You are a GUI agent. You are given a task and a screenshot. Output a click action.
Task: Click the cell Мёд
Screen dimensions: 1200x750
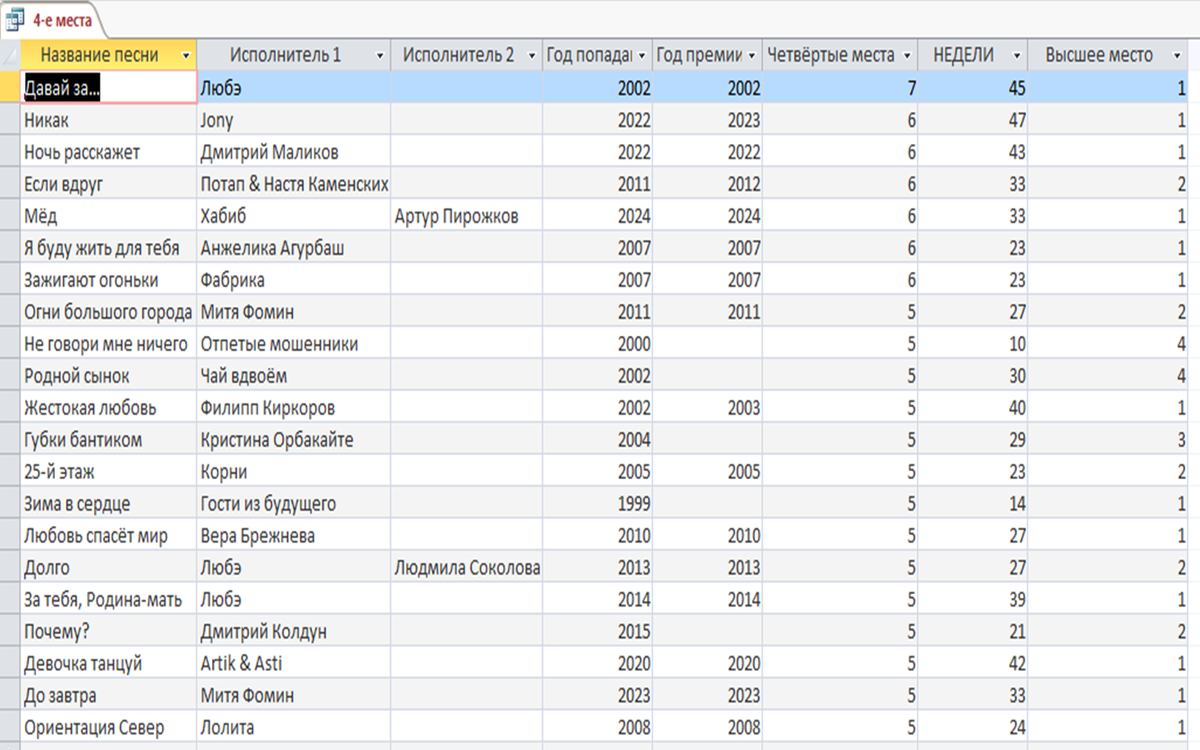tap(108, 216)
